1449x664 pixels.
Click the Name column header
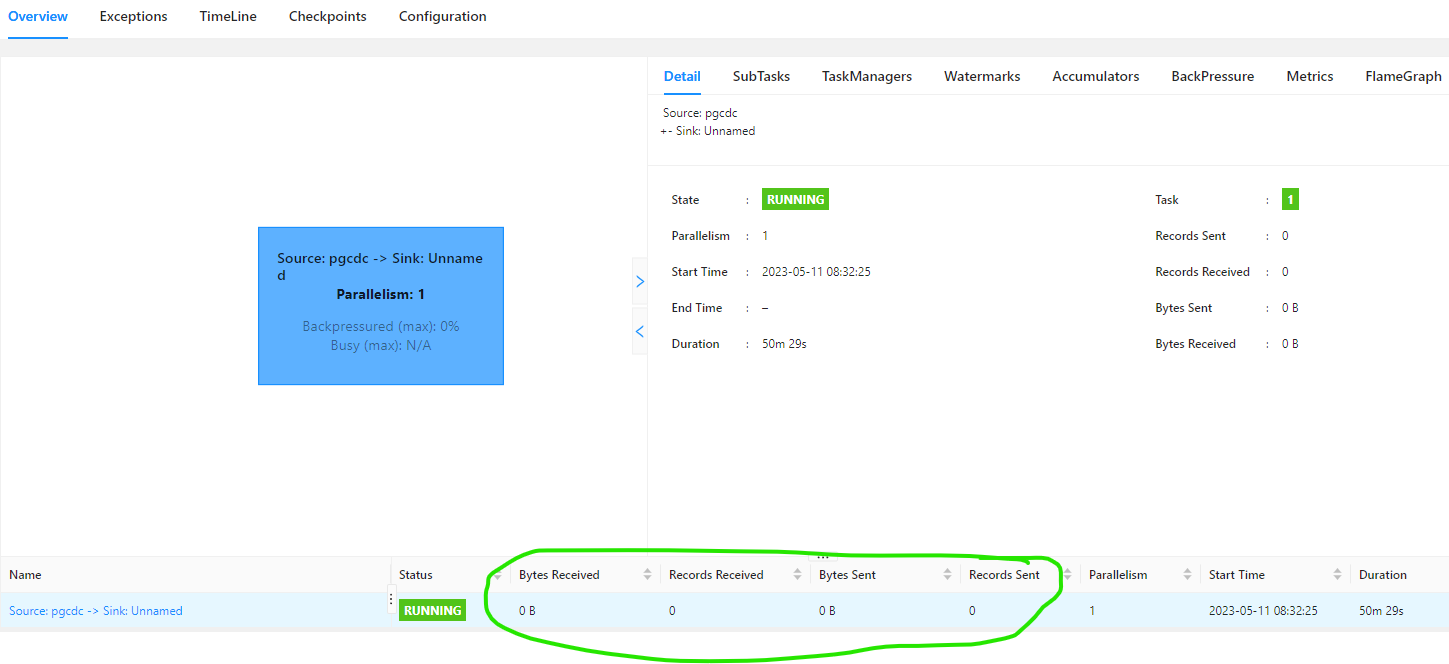point(25,574)
